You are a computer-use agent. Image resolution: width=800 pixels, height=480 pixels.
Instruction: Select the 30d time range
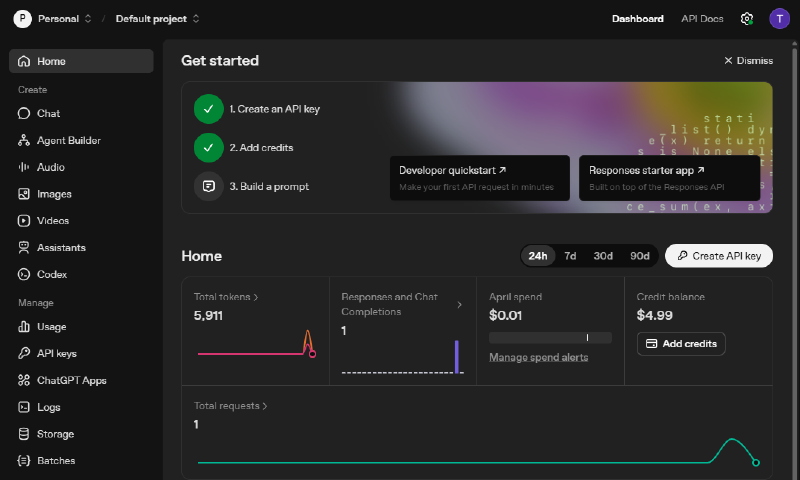pos(603,256)
